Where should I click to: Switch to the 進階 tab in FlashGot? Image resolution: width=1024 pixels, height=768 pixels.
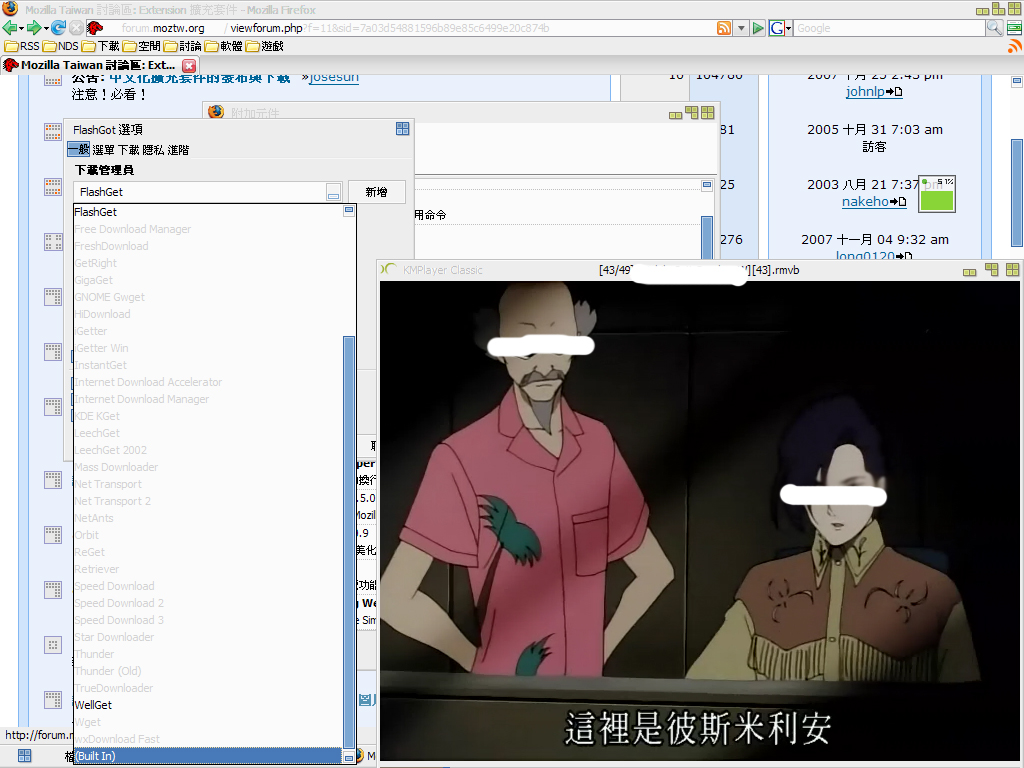(x=178, y=150)
